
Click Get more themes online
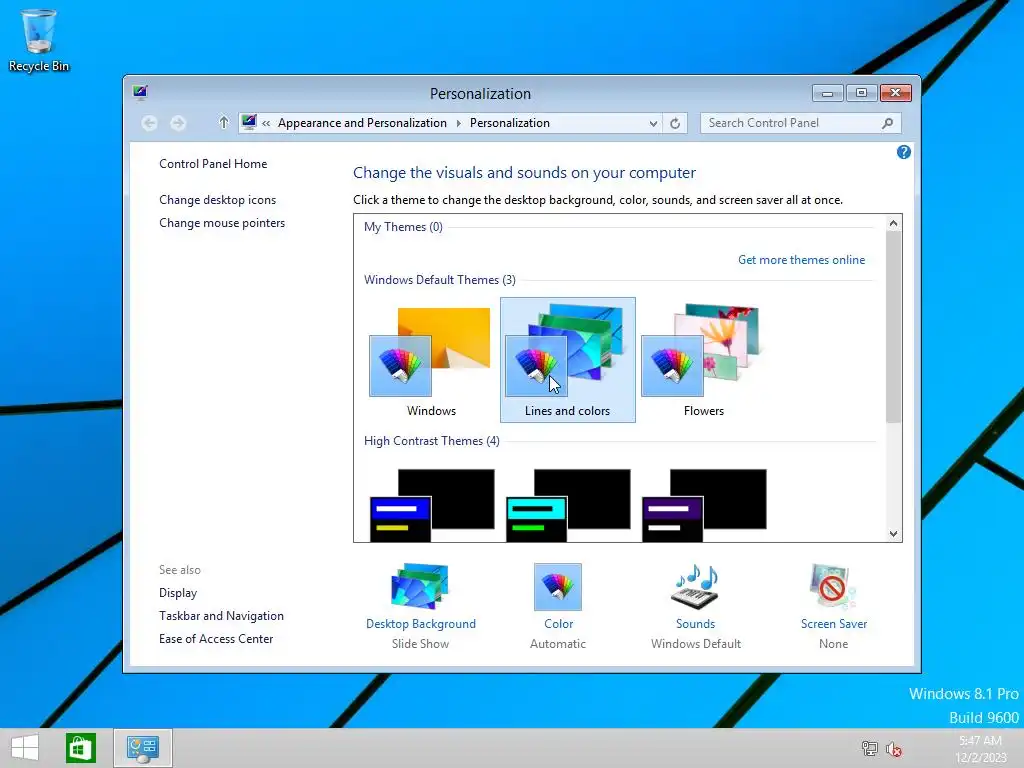[x=801, y=260]
